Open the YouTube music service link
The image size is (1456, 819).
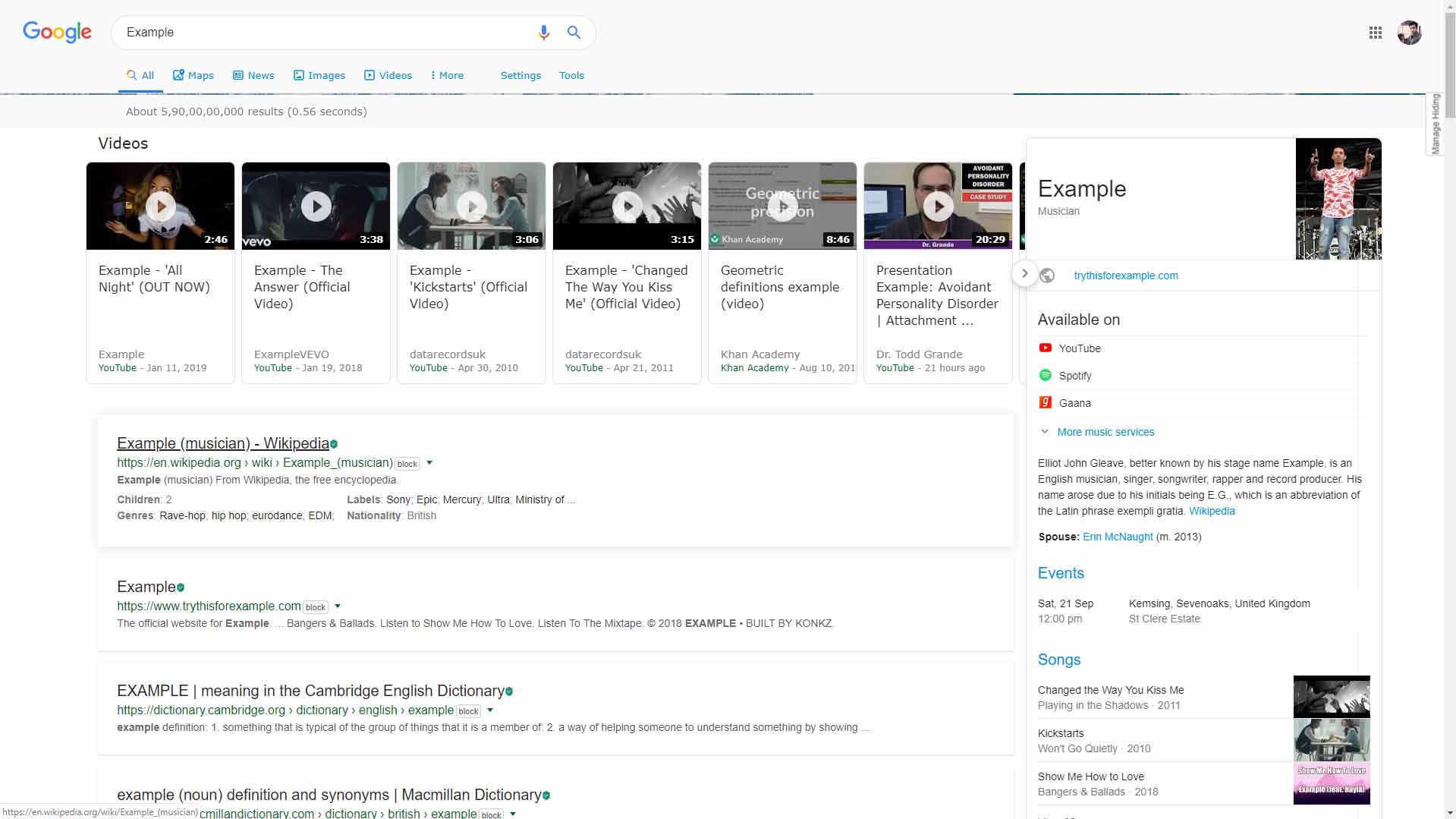pyautogui.click(x=1080, y=348)
